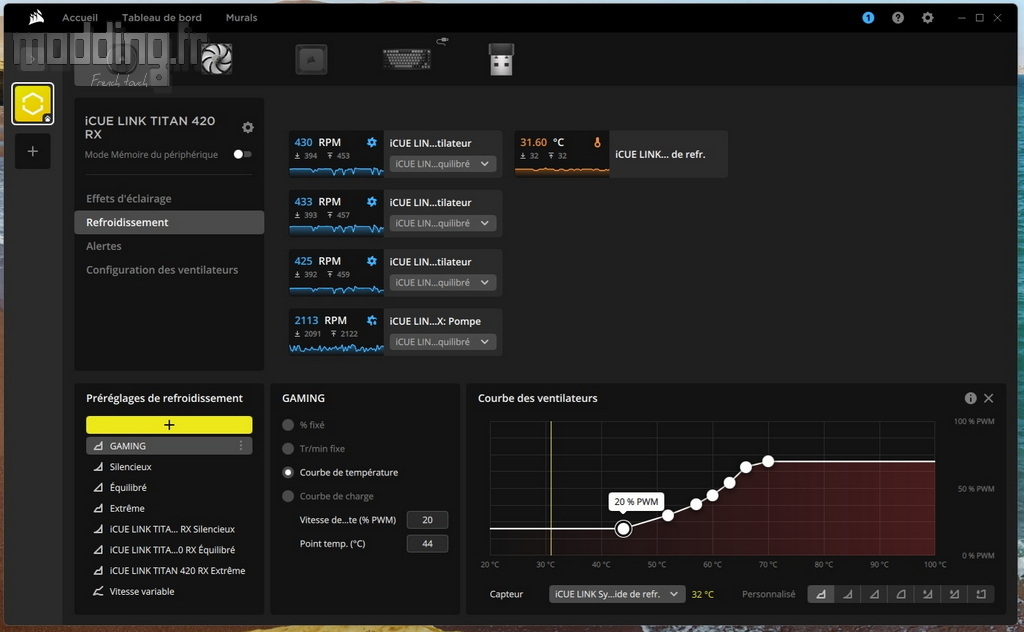Open the Murals tab
Image resolution: width=1024 pixels, height=632 pixels.
[241, 18]
